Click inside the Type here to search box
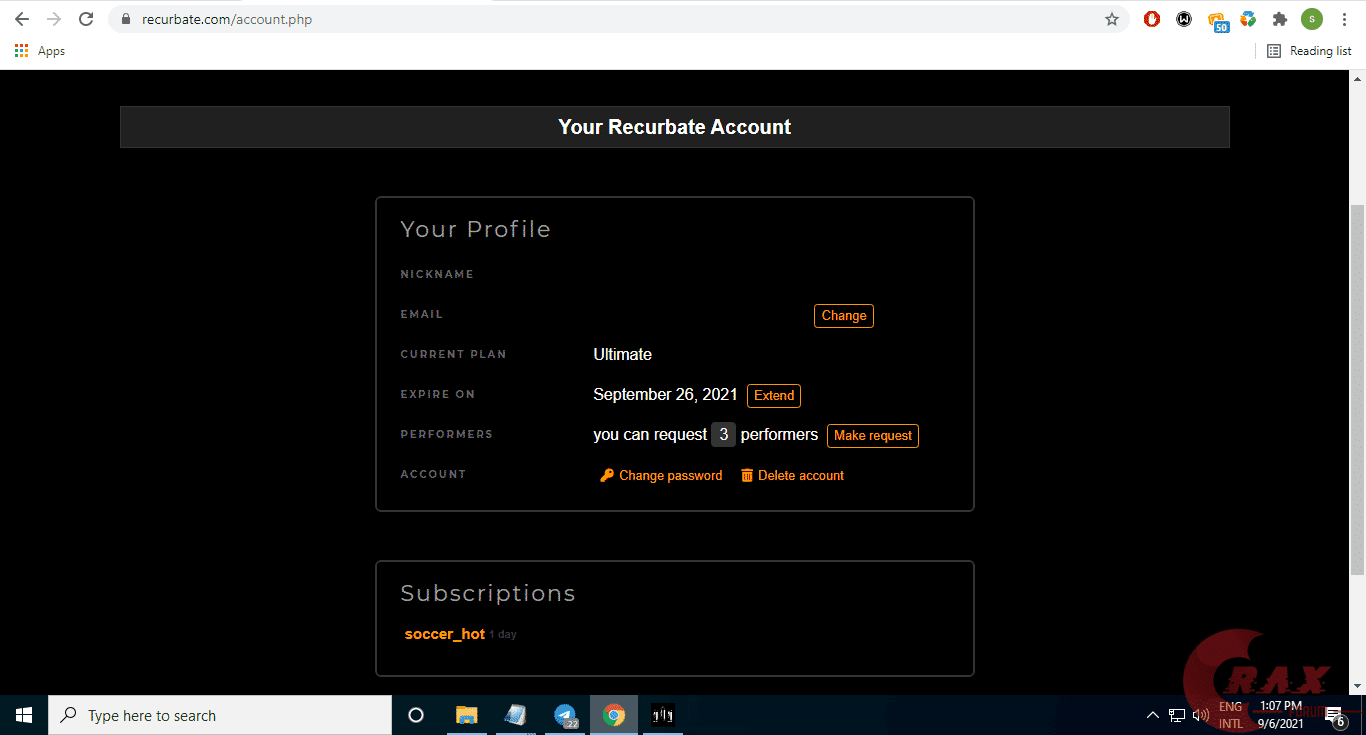This screenshot has width=1366, height=735. point(220,715)
